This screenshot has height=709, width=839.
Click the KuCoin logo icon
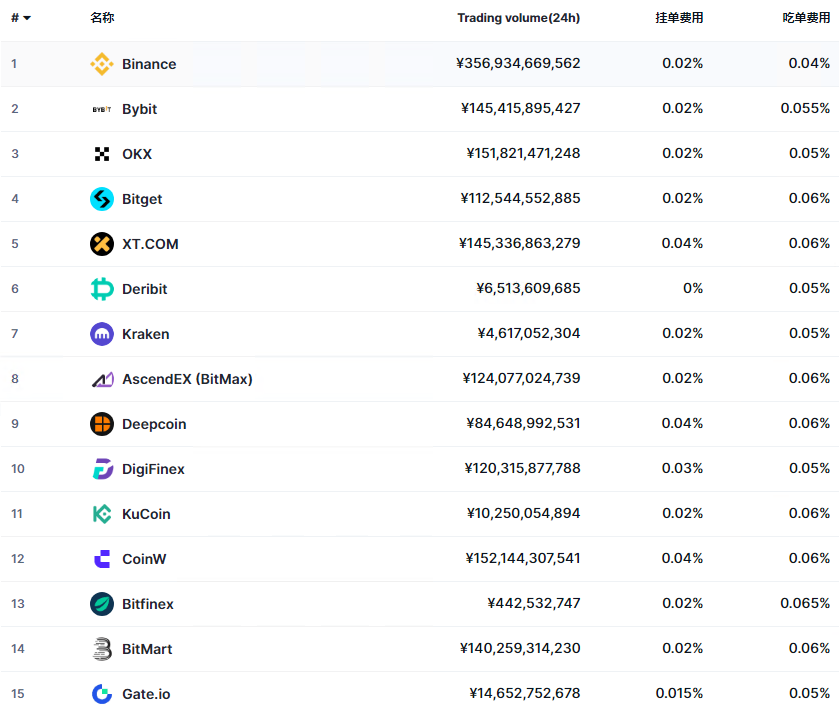tap(102, 514)
